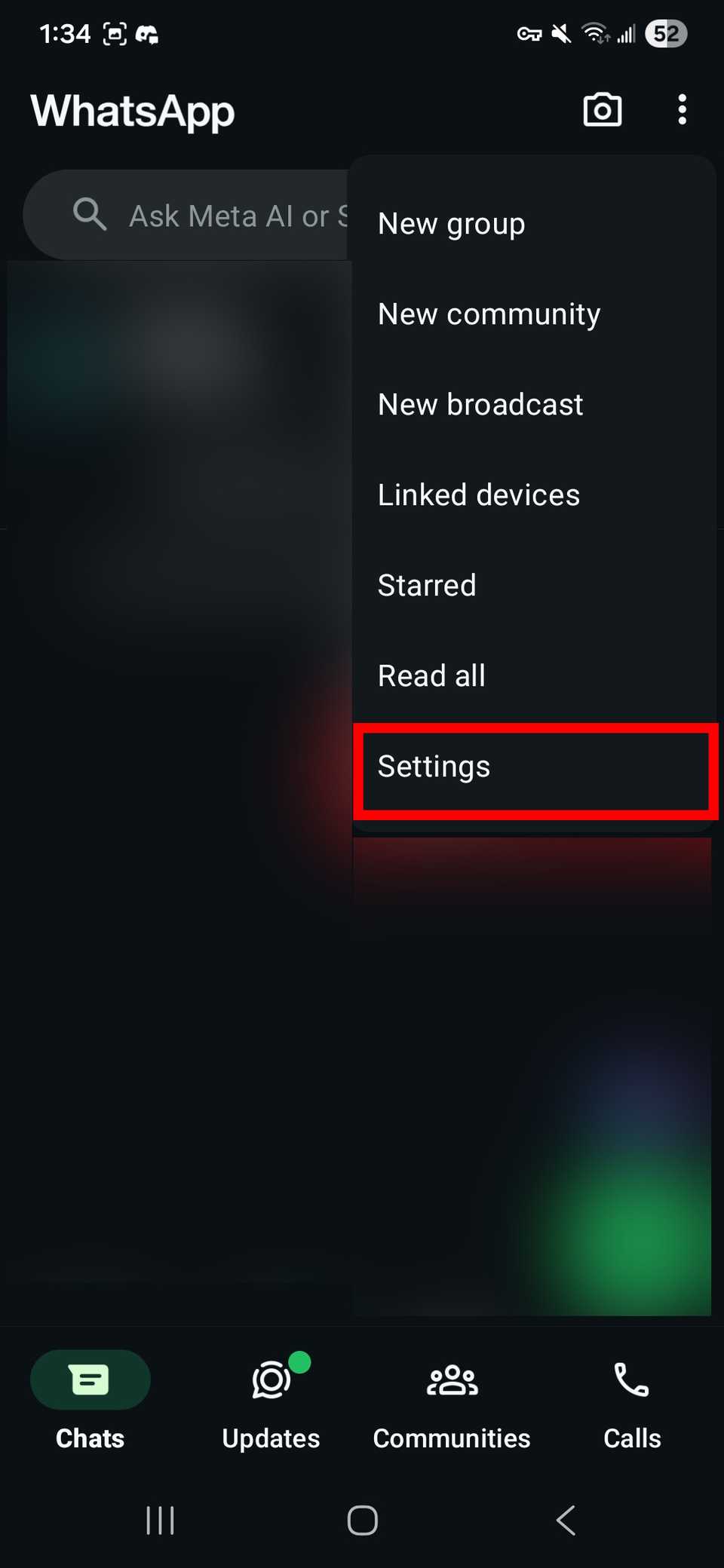Tap the search magnifier icon

(x=89, y=214)
